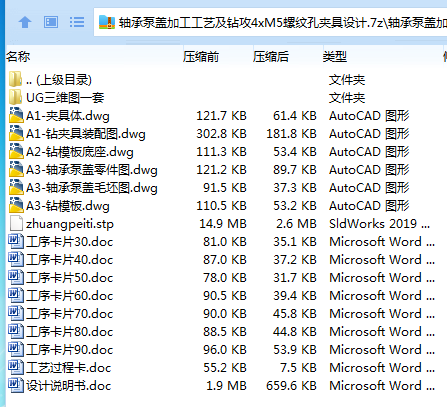Click the DWG icon of A3-钻模板.dwg
The height and width of the screenshot is (407, 447).
coord(16,205)
